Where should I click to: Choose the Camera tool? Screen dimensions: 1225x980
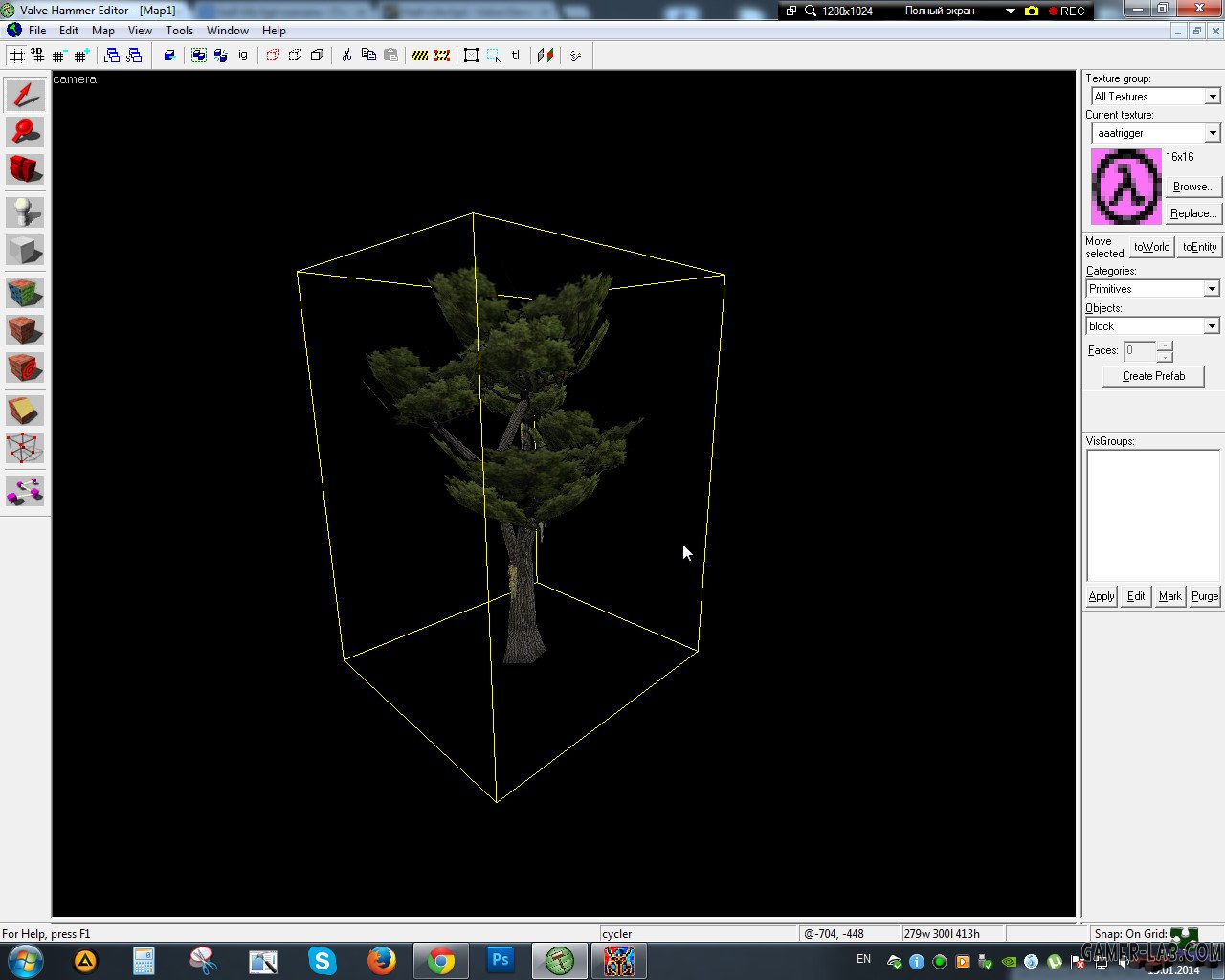(x=25, y=169)
